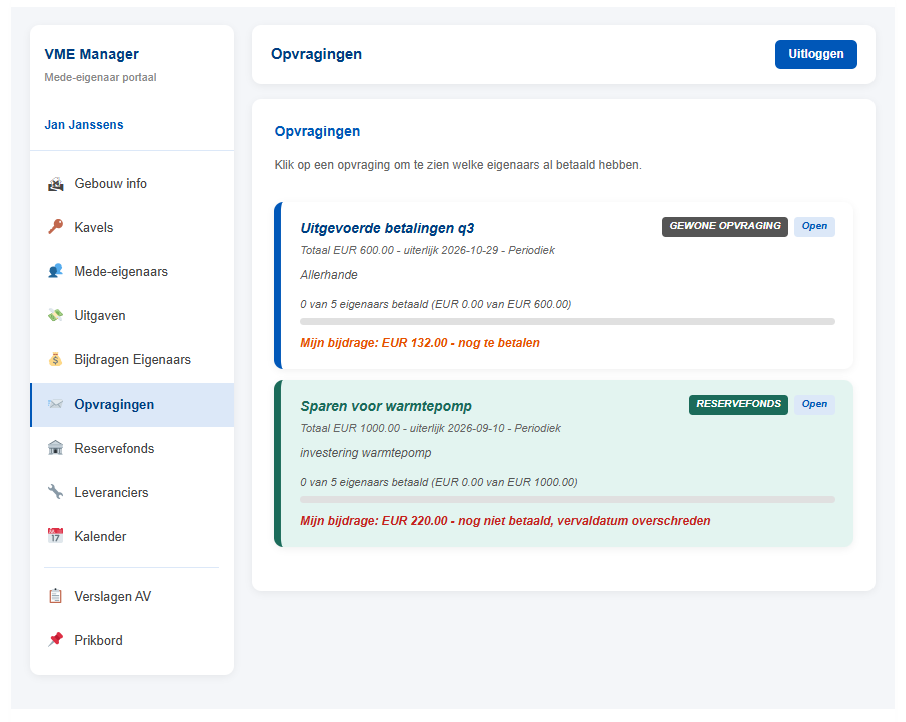Viewport: 906px width, 722px height.
Task: Click the progress bar of Uitgevoerde betalingen q3
Action: tap(567, 322)
